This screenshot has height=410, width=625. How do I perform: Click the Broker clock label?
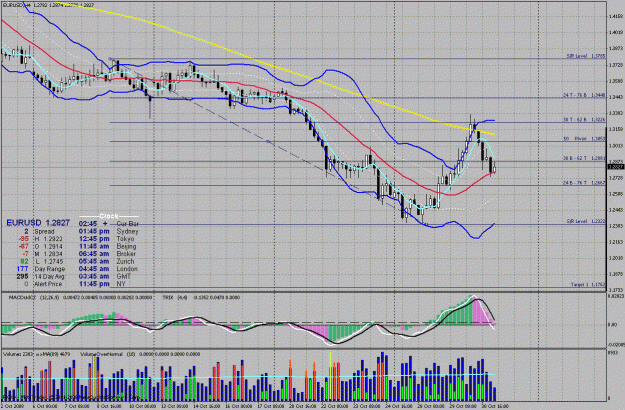pyautogui.click(x=126, y=254)
